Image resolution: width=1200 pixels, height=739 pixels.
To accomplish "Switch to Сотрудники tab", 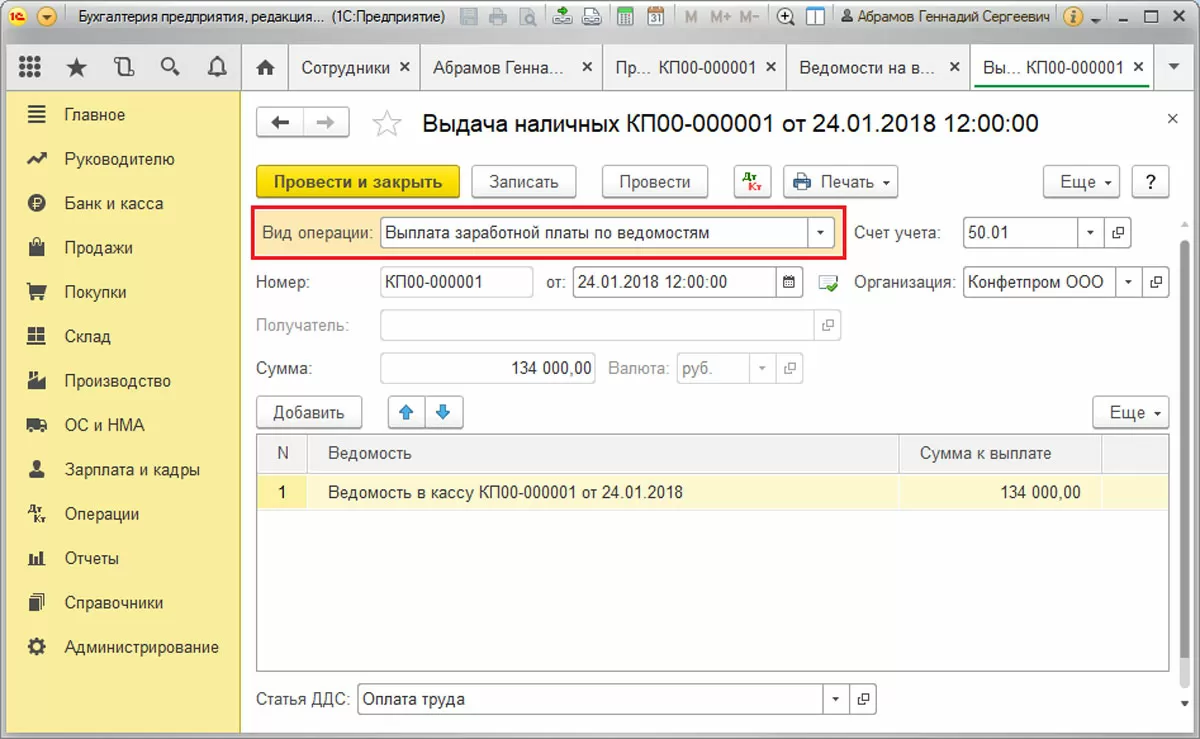I will tap(346, 67).
